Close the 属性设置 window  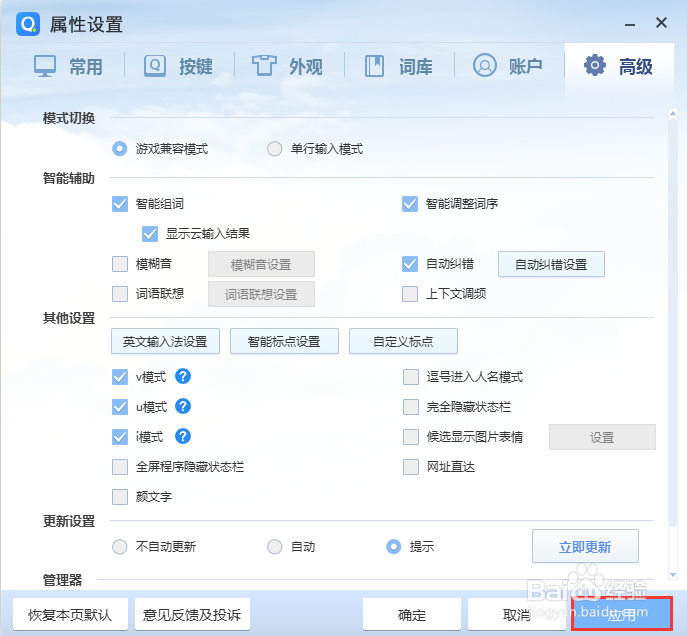[661, 23]
